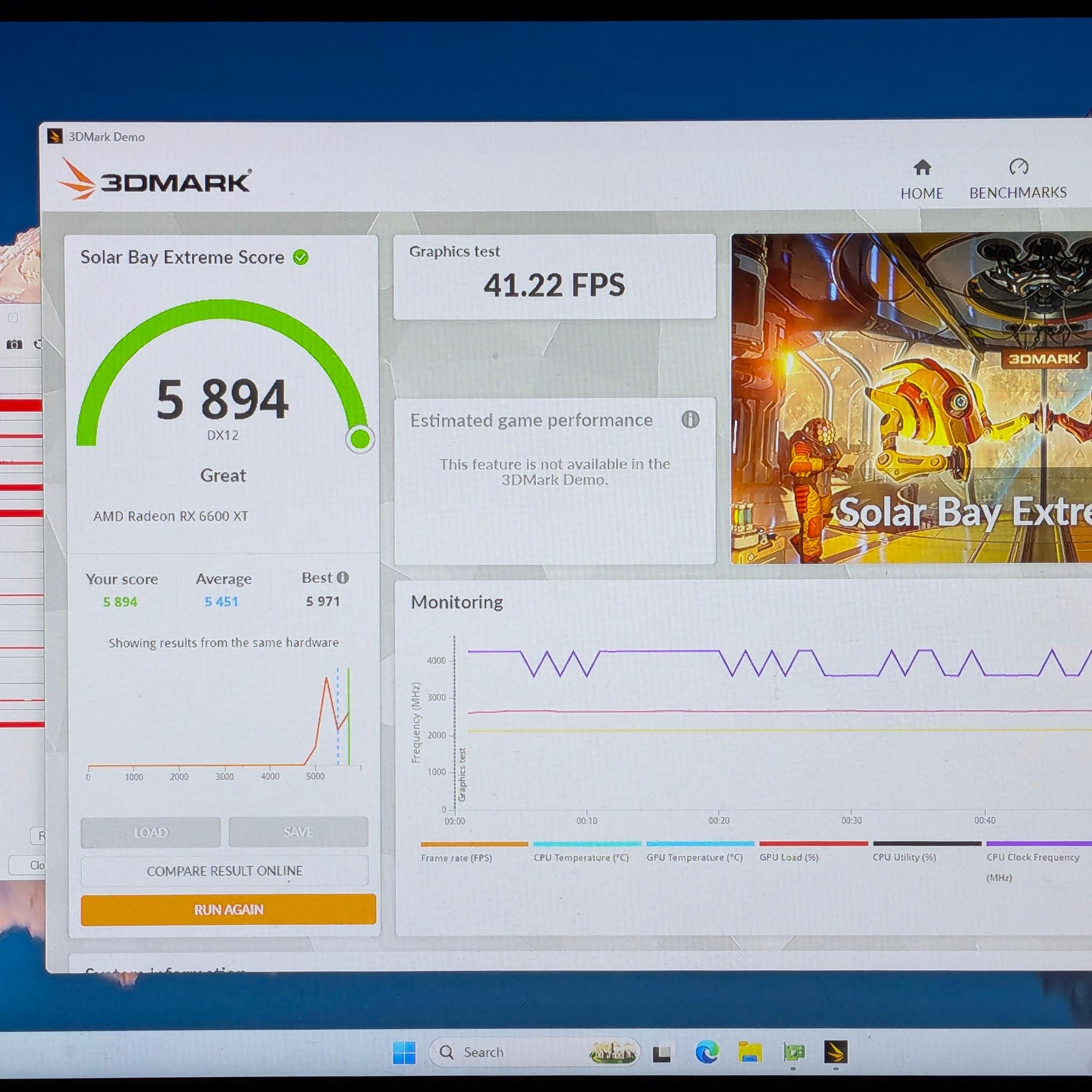This screenshot has width=1092, height=1092.
Task: Open the Solar Bay Extreme preview image
Action: coord(911,398)
